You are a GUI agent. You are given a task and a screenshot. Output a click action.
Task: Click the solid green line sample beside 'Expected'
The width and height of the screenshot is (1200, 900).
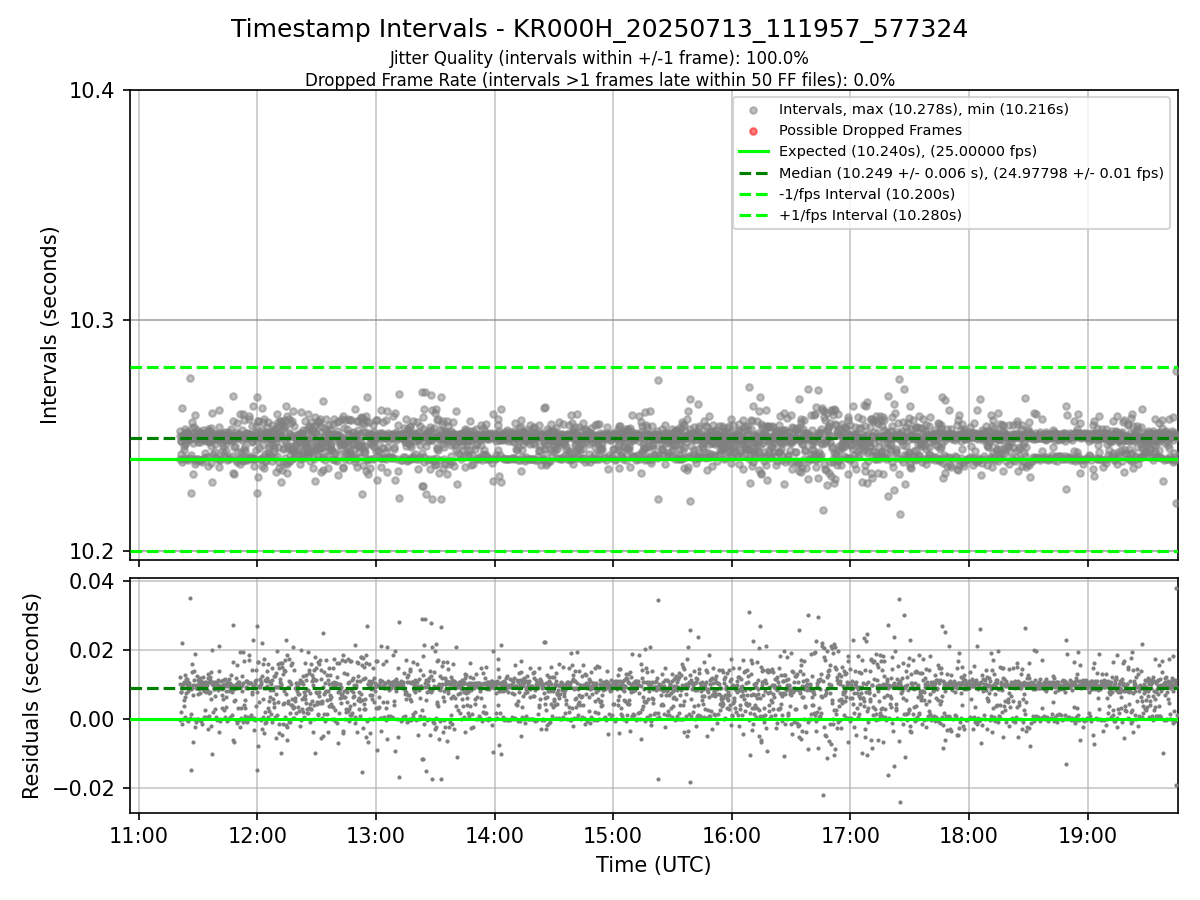pyautogui.click(x=754, y=152)
